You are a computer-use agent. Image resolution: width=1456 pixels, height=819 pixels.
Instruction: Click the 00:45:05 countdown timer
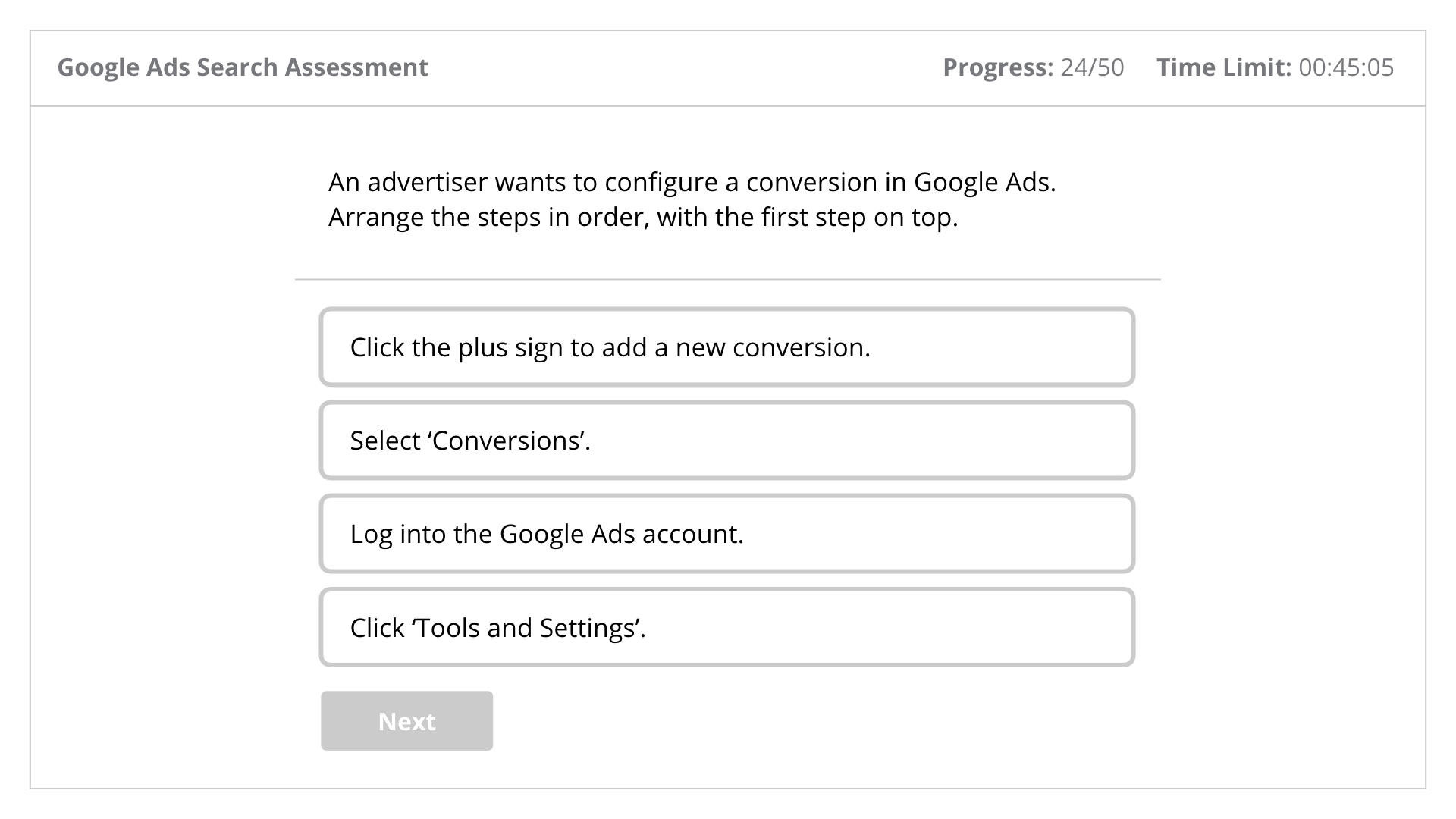click(x=1346, y=67)
